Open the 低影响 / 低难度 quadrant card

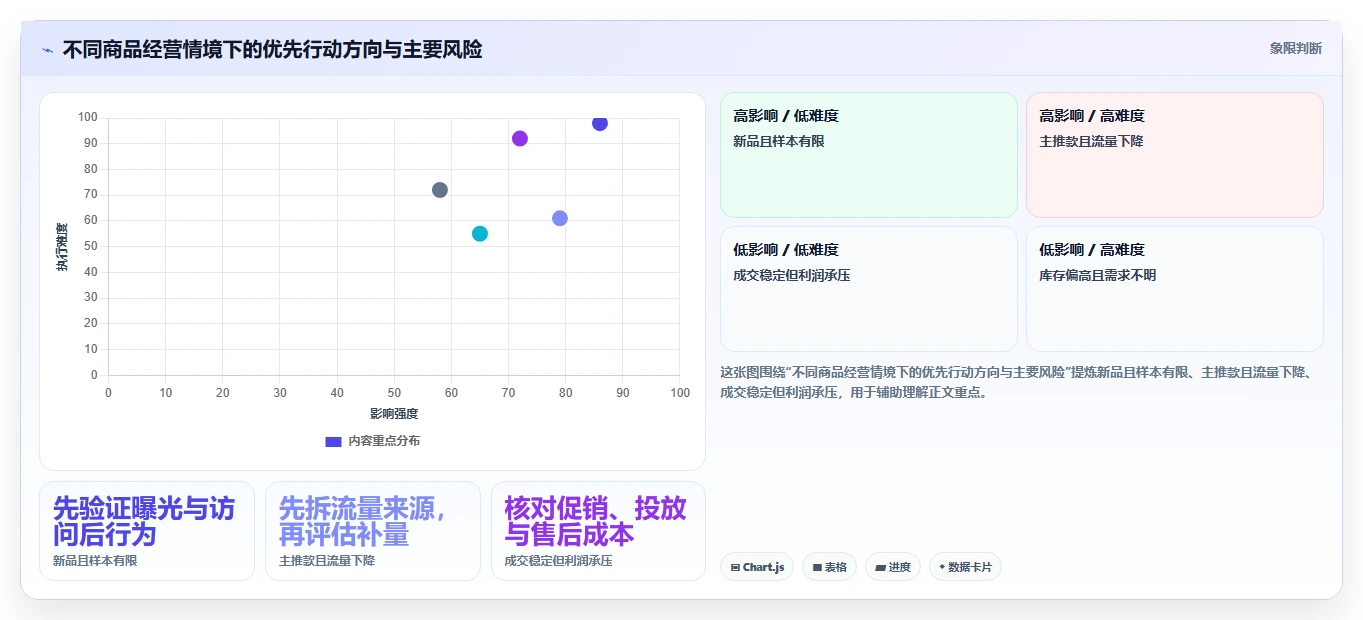(868, 289)
